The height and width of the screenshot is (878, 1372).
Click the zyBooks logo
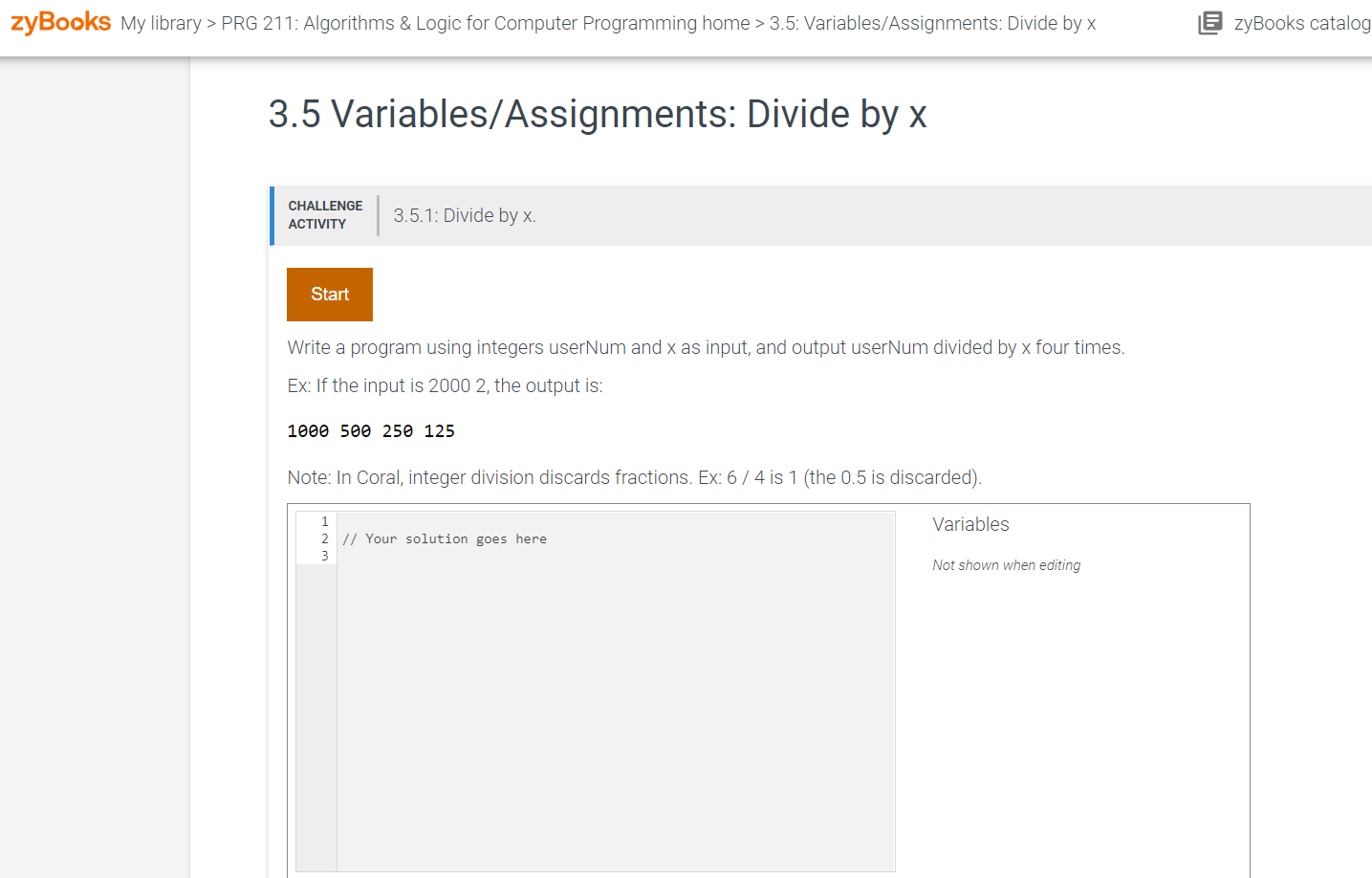[58, 22]
